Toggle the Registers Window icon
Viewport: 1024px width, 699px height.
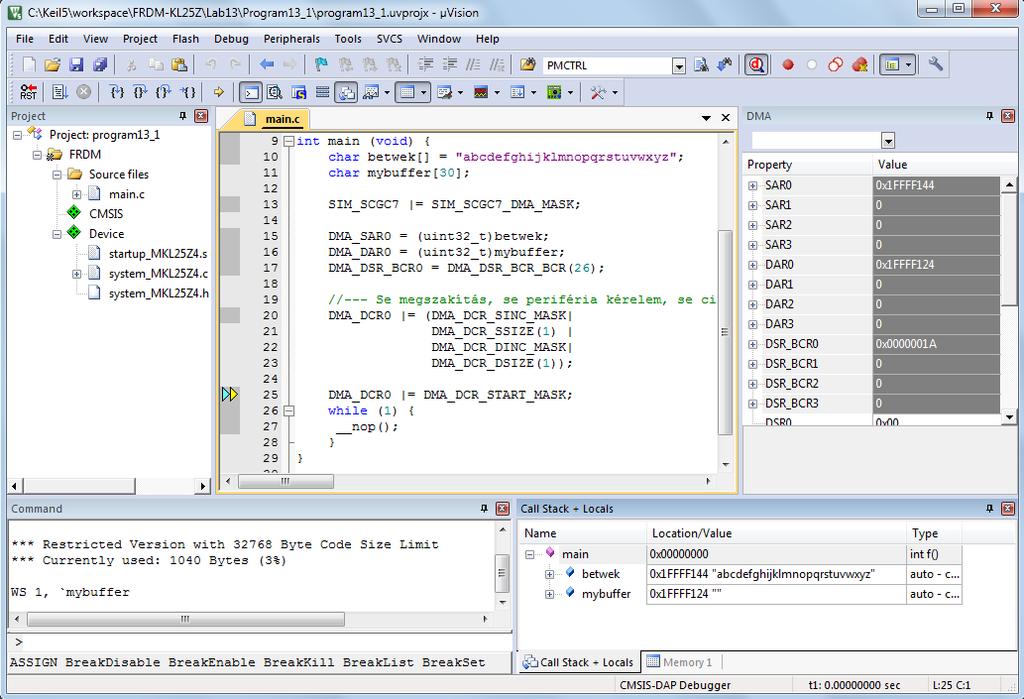click(323, 92)
